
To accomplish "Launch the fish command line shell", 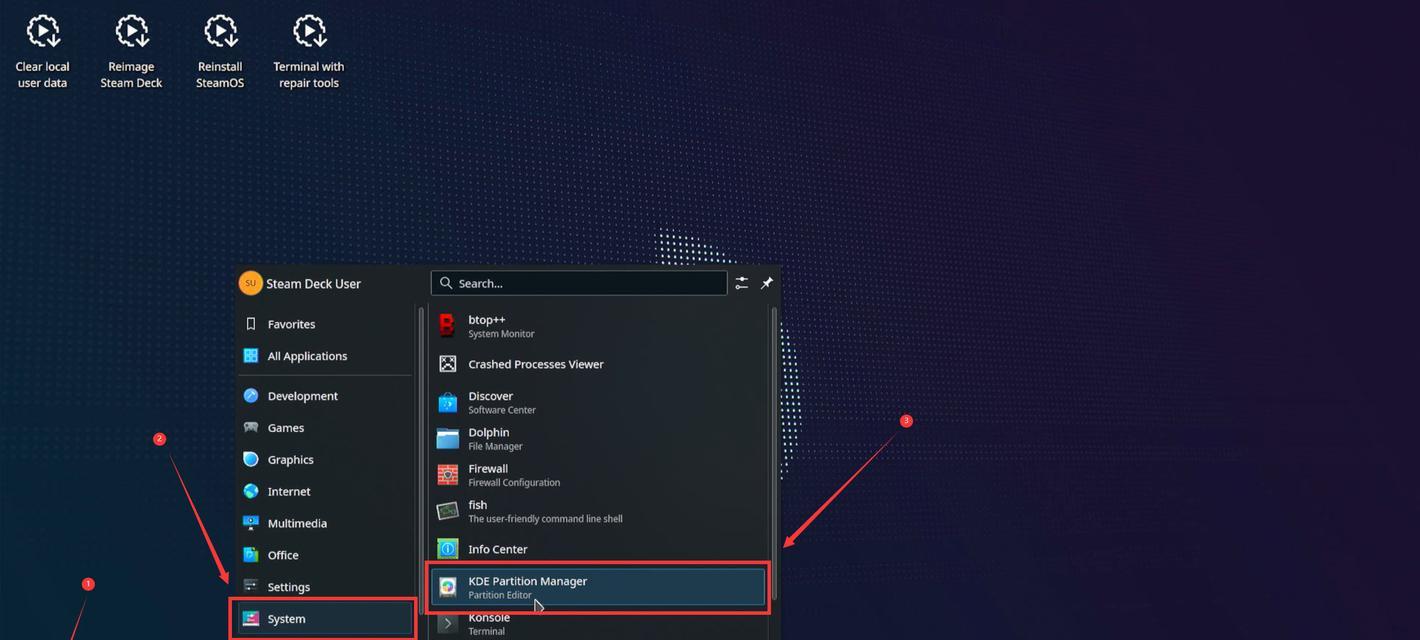I will click(x=598, y=511).
